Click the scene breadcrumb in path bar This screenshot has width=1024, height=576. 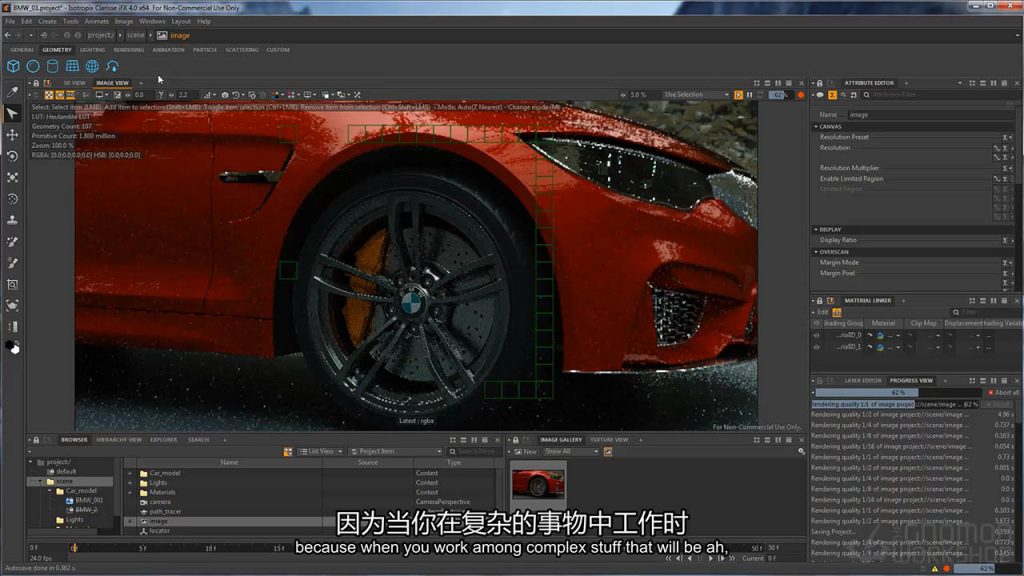click(135, 35)
